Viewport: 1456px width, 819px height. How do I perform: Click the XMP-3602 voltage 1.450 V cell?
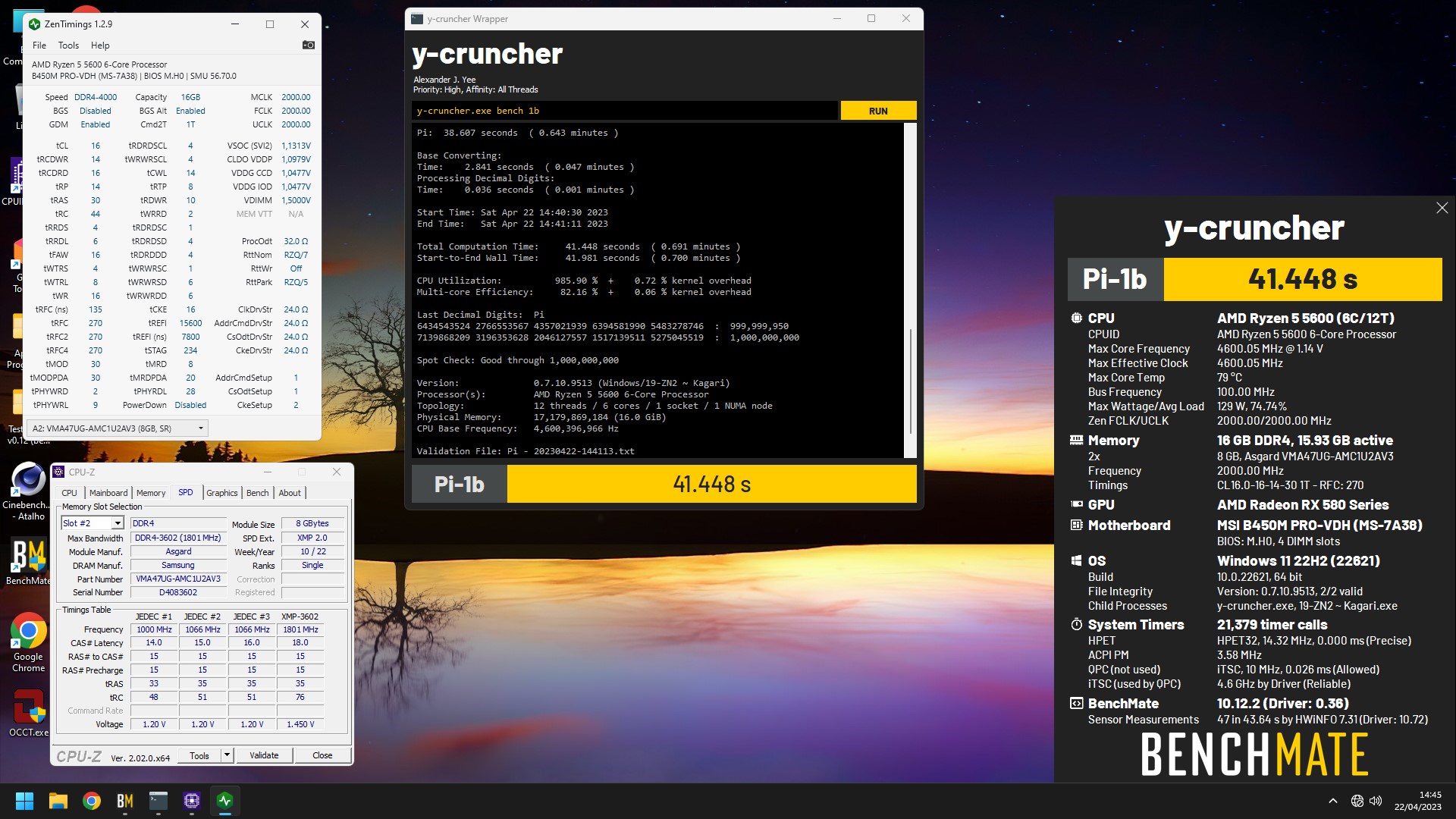[x=300, y=724]
